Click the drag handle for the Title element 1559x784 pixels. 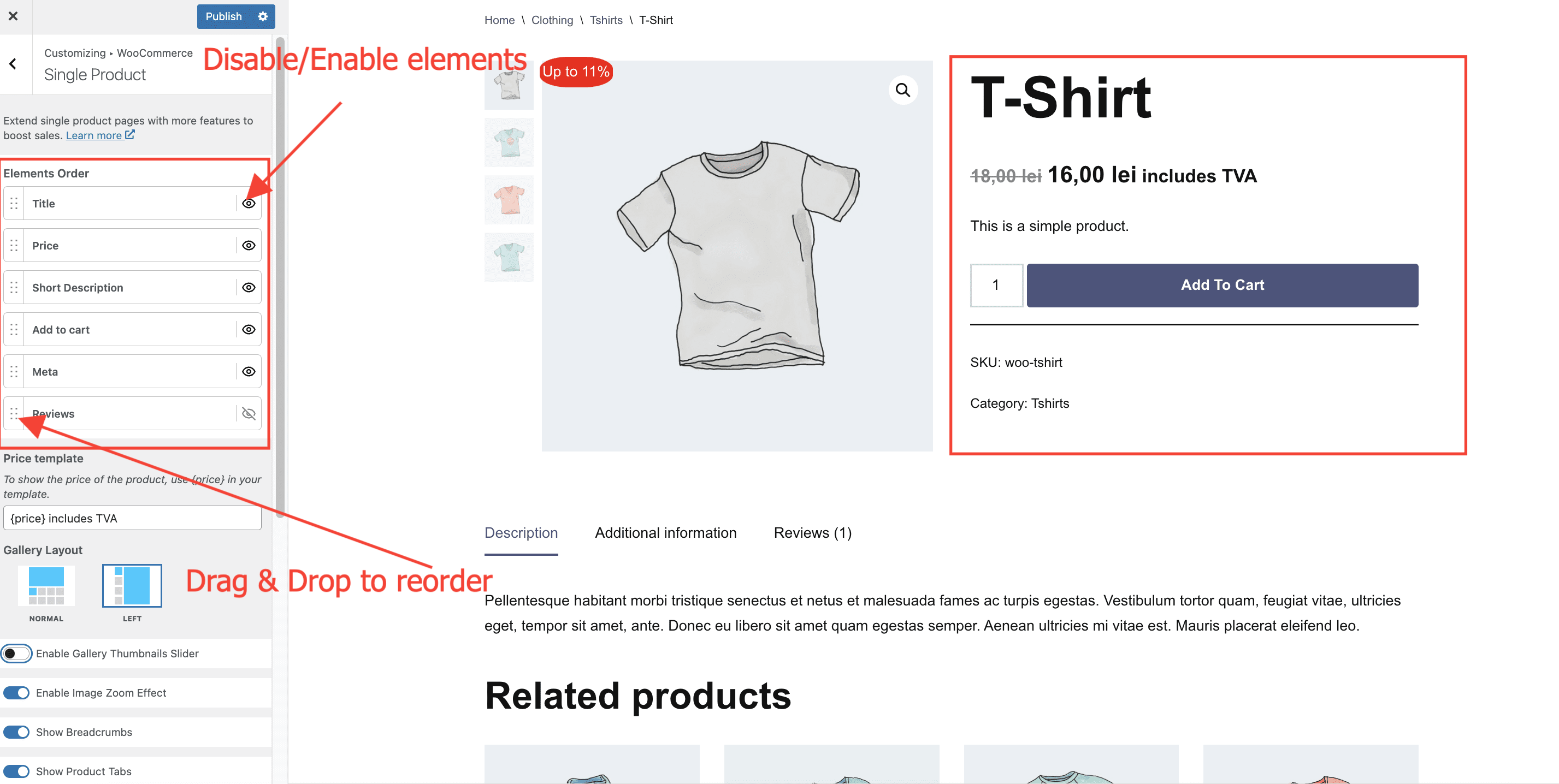(x=14, y=203)
